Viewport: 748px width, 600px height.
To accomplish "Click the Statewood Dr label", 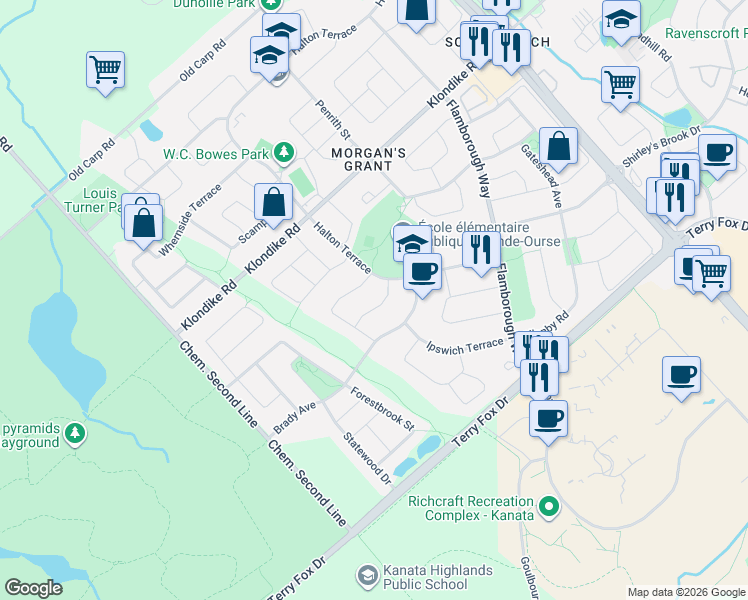I will point(367,458).
